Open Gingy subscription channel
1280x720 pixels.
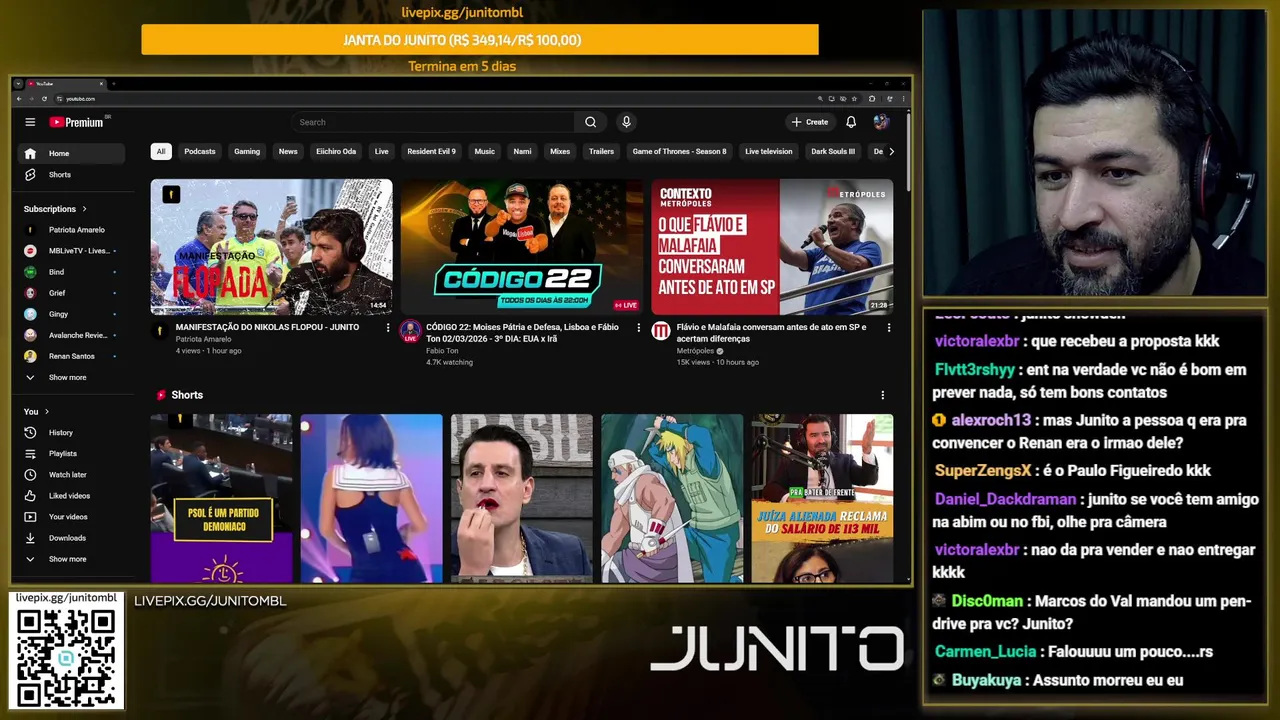coord(71,314)
